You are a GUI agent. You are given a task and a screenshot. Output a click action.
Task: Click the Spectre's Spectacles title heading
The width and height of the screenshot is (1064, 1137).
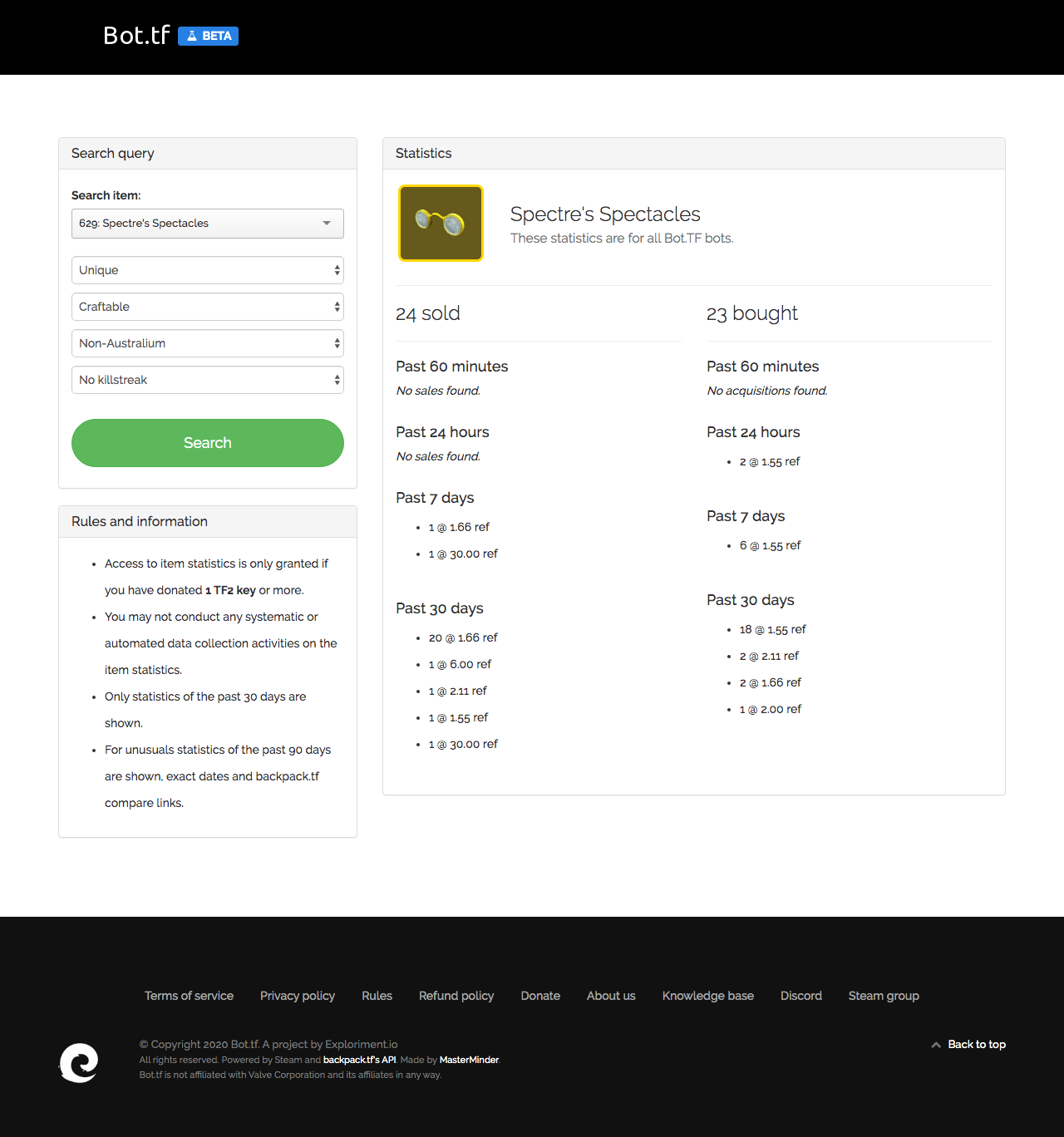[605, 214]
